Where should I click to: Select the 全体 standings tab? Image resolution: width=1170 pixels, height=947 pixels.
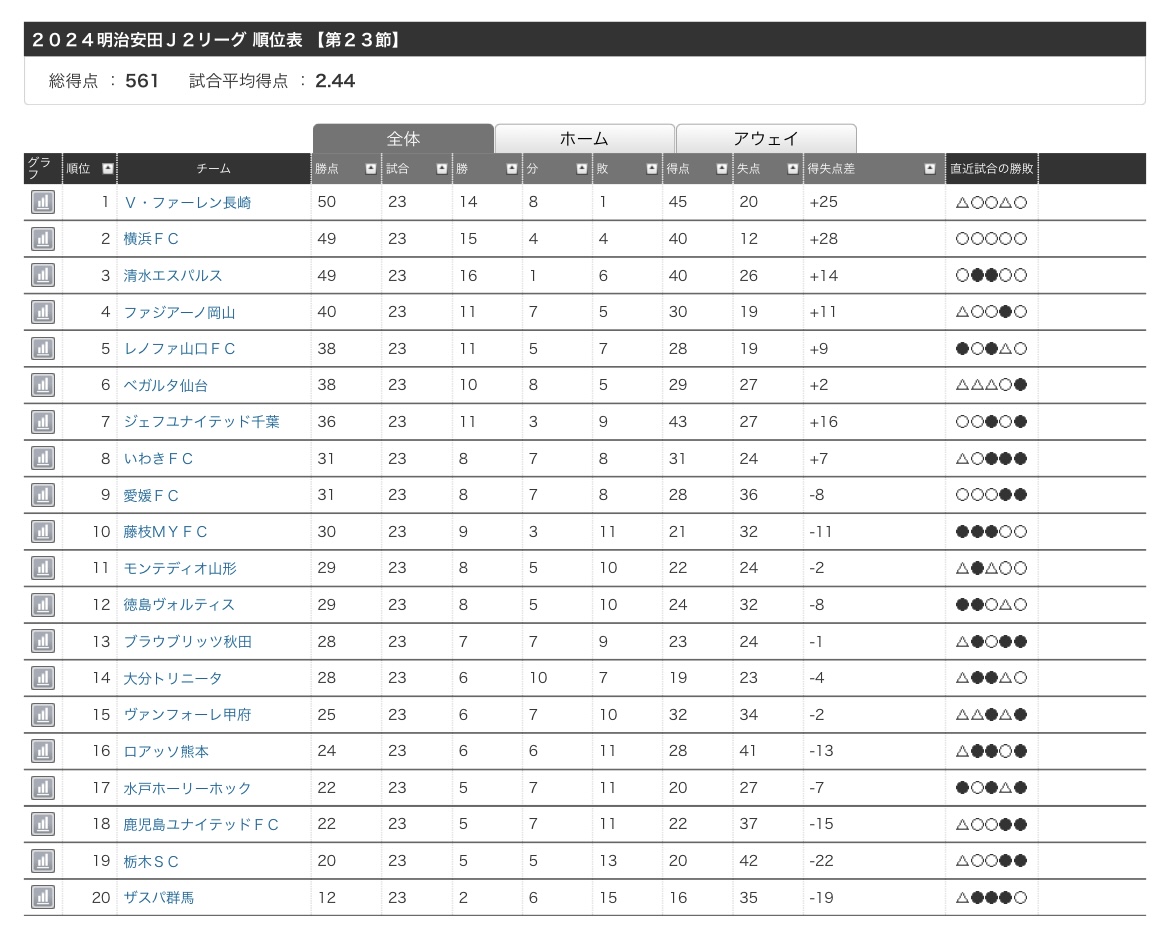tap(403, 139)
